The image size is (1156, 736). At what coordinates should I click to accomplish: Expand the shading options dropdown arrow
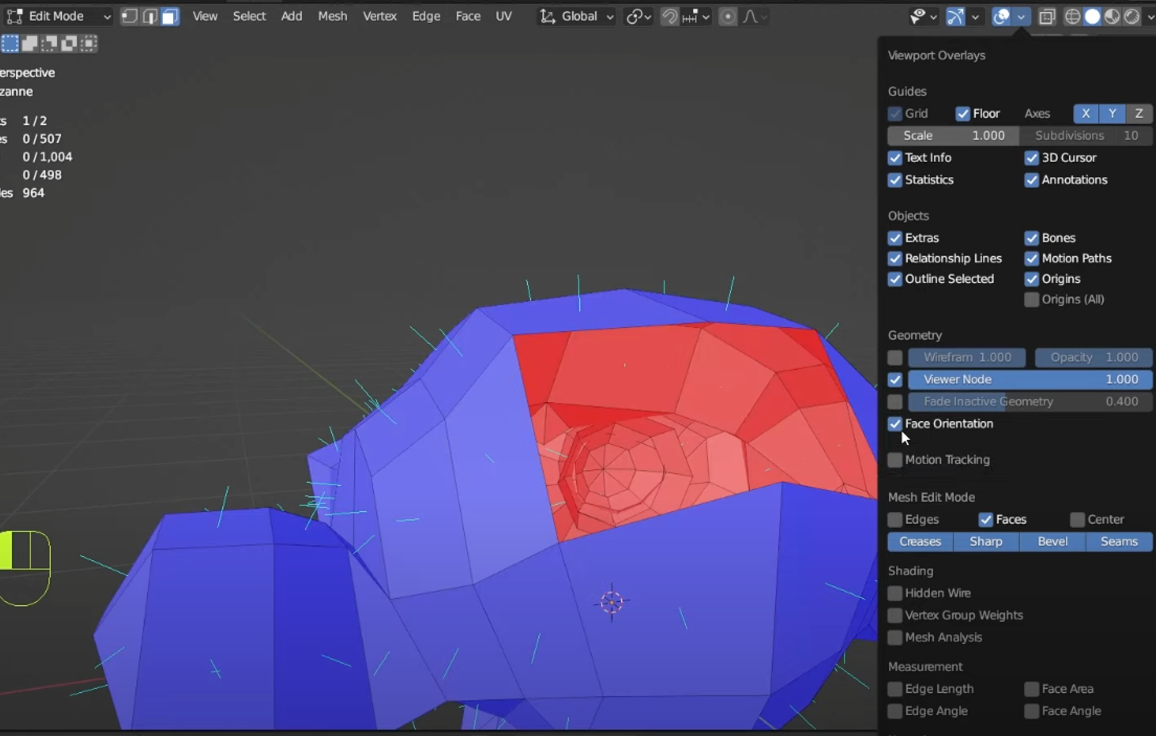tap(1149, 16)
